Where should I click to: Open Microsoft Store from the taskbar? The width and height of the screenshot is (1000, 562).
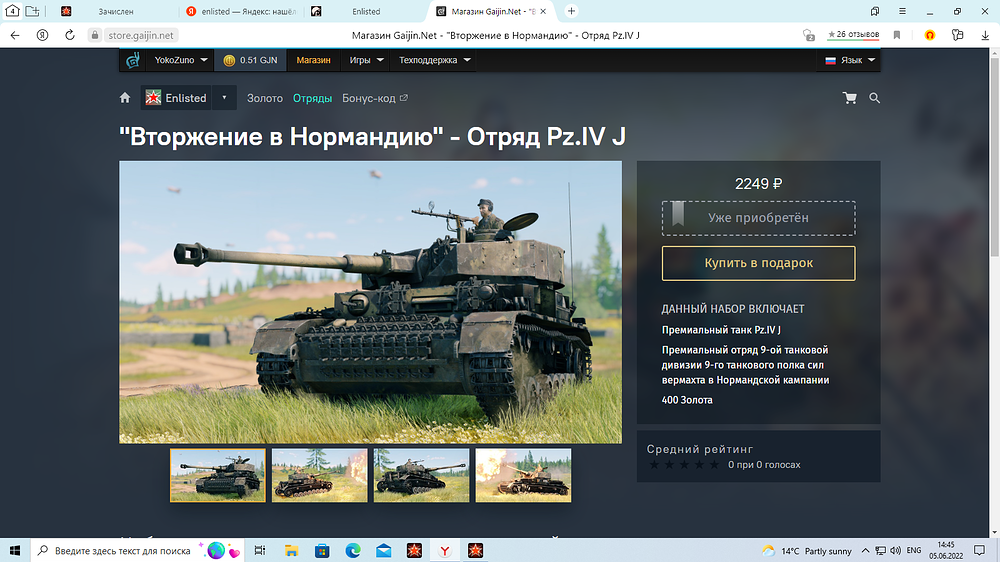click(322, 551)
